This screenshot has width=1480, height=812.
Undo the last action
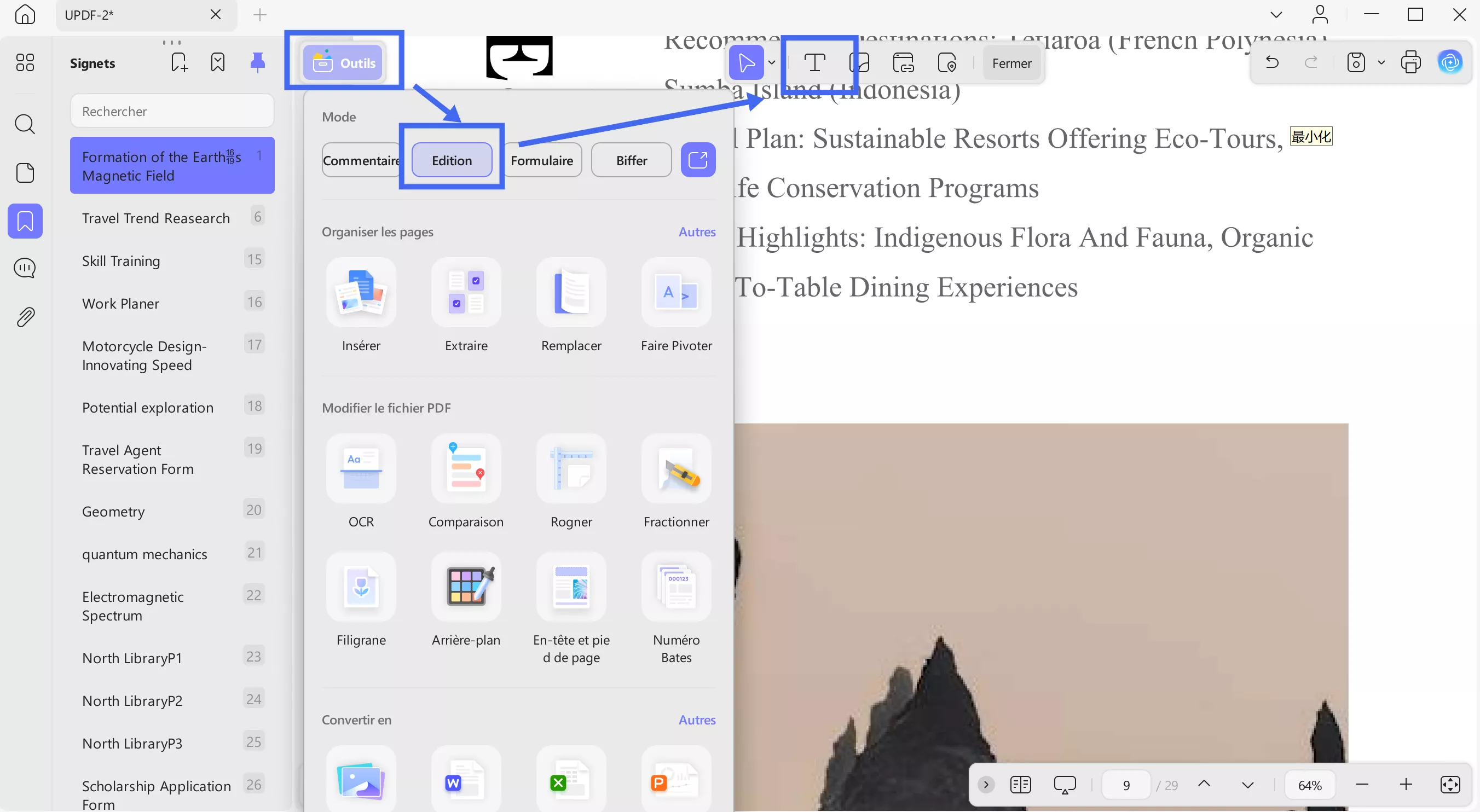[1272, 62]
